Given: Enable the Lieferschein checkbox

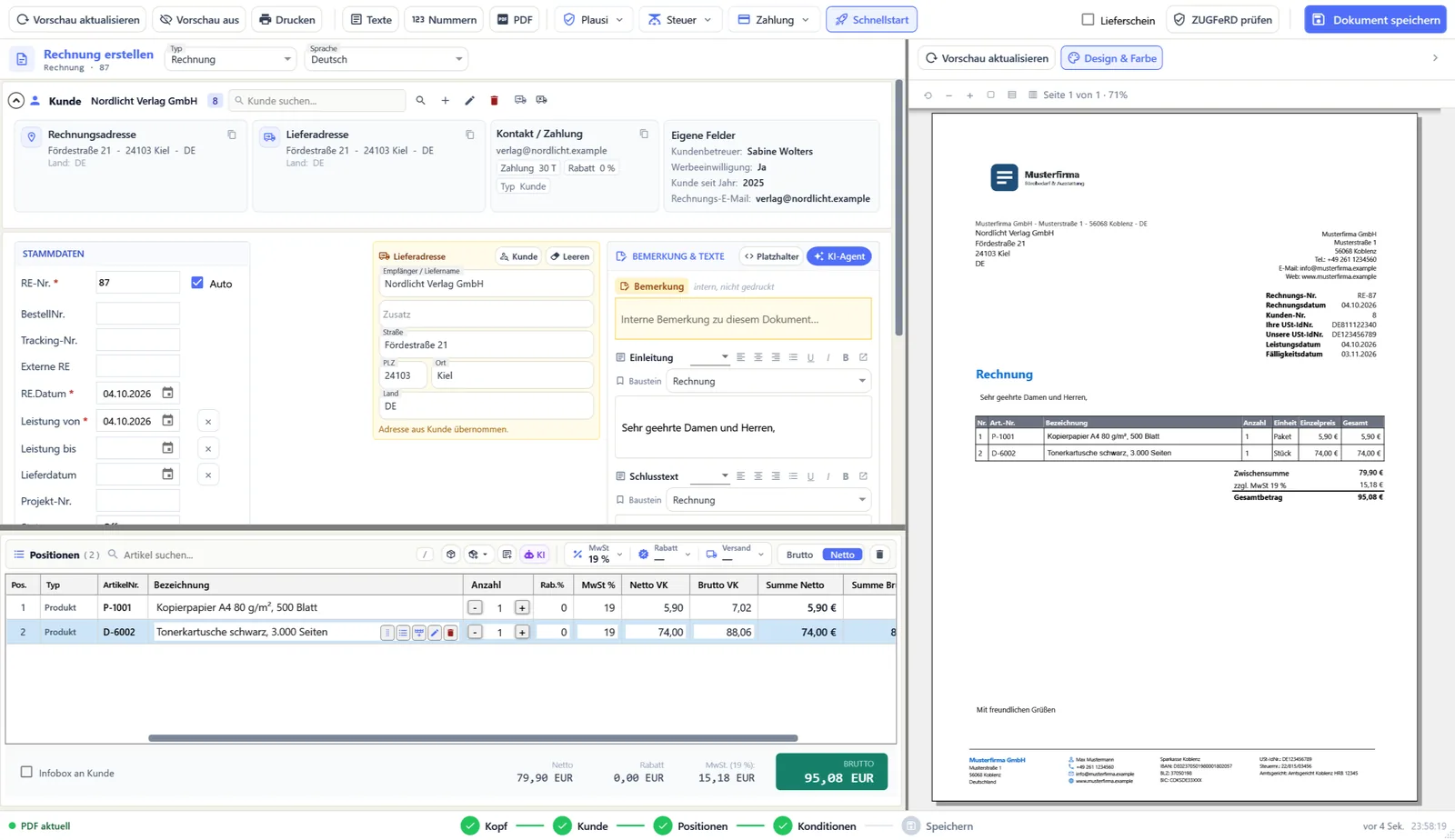Looking at the screenshot, I should [x=1088, y=20].
